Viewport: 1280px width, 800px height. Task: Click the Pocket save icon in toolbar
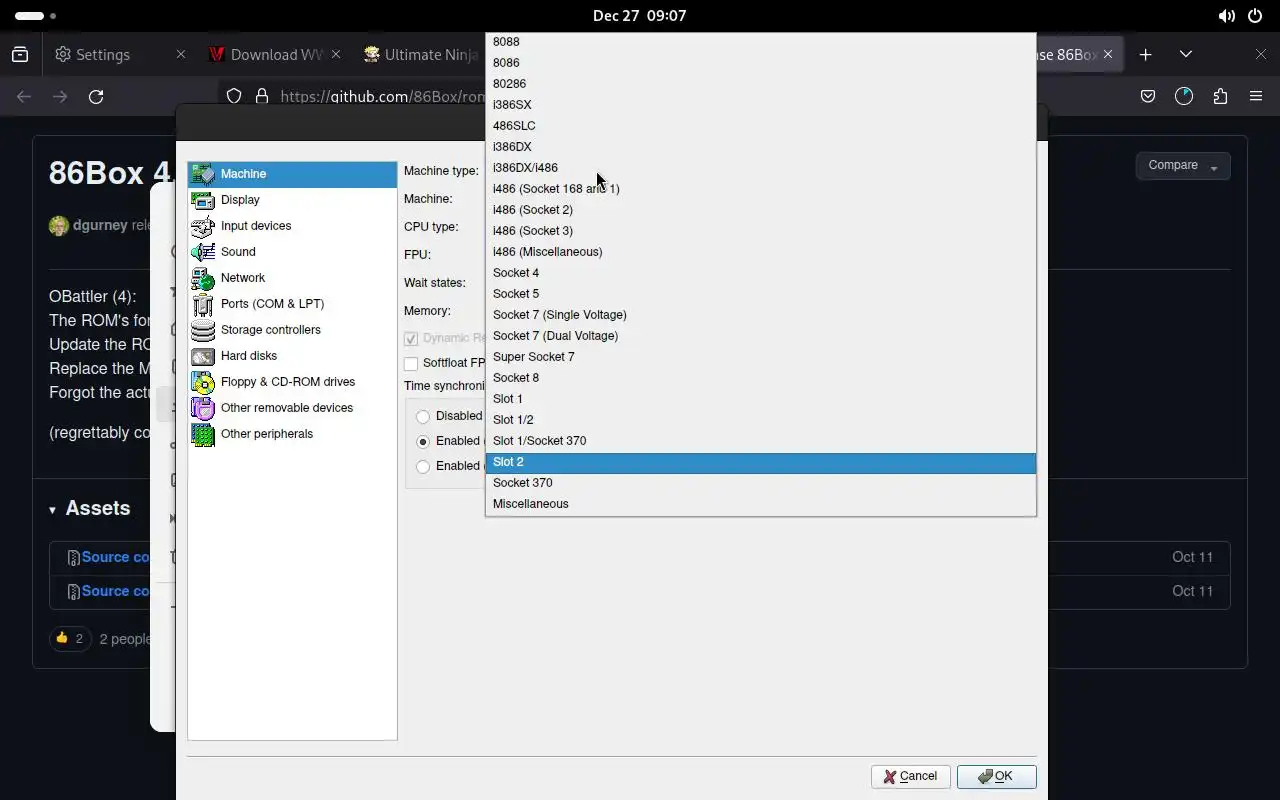click(1148, 96)
